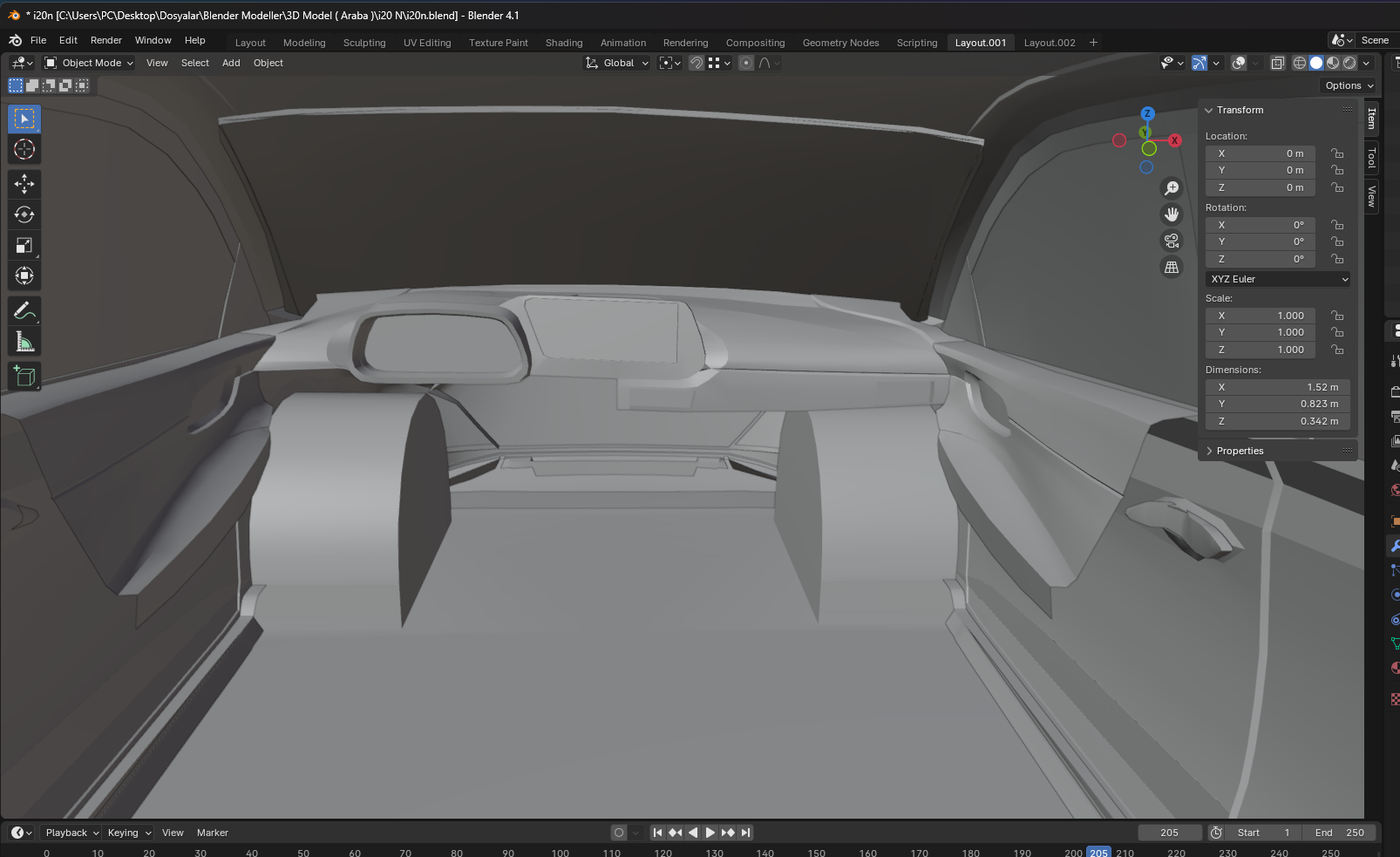This screenshot has height=857, width=1400.
Task: Select the Select Box tool
Action: tap(24, 119)
